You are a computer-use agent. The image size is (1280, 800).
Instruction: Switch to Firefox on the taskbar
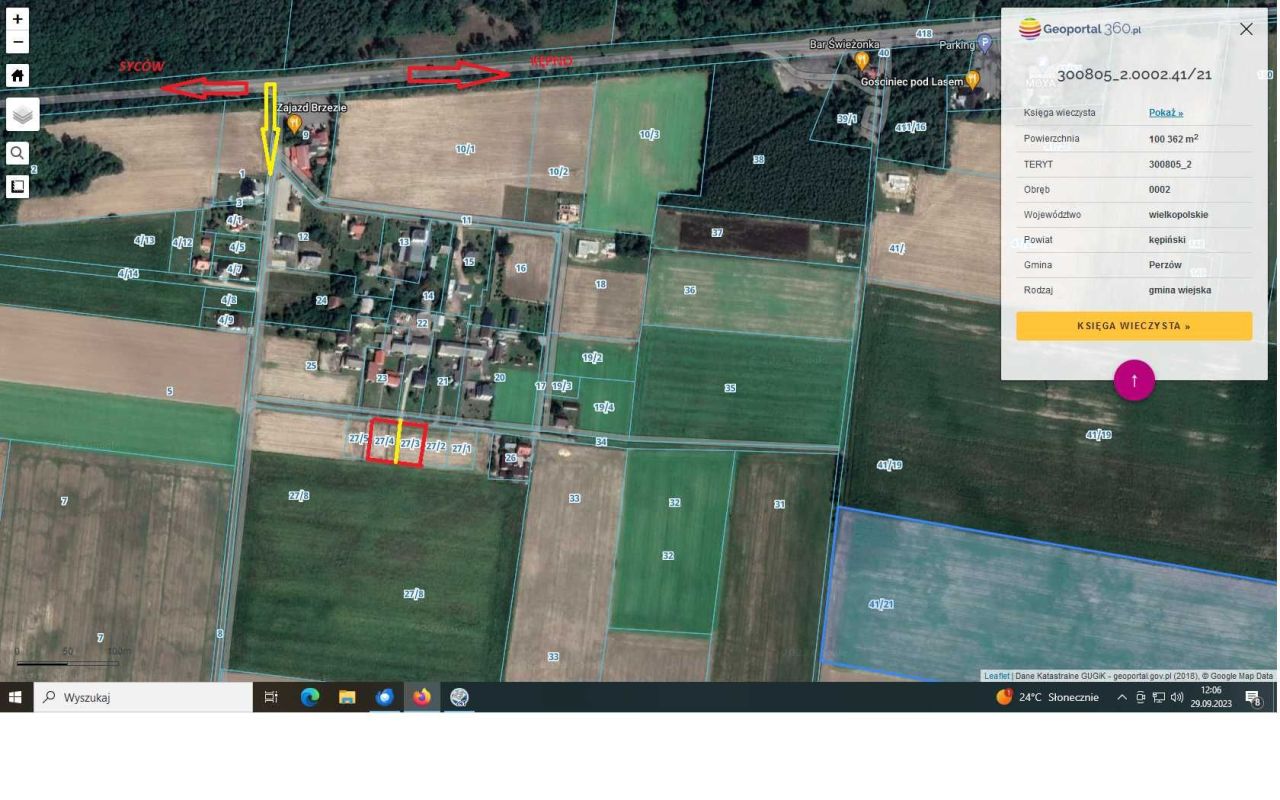(422, 697)
